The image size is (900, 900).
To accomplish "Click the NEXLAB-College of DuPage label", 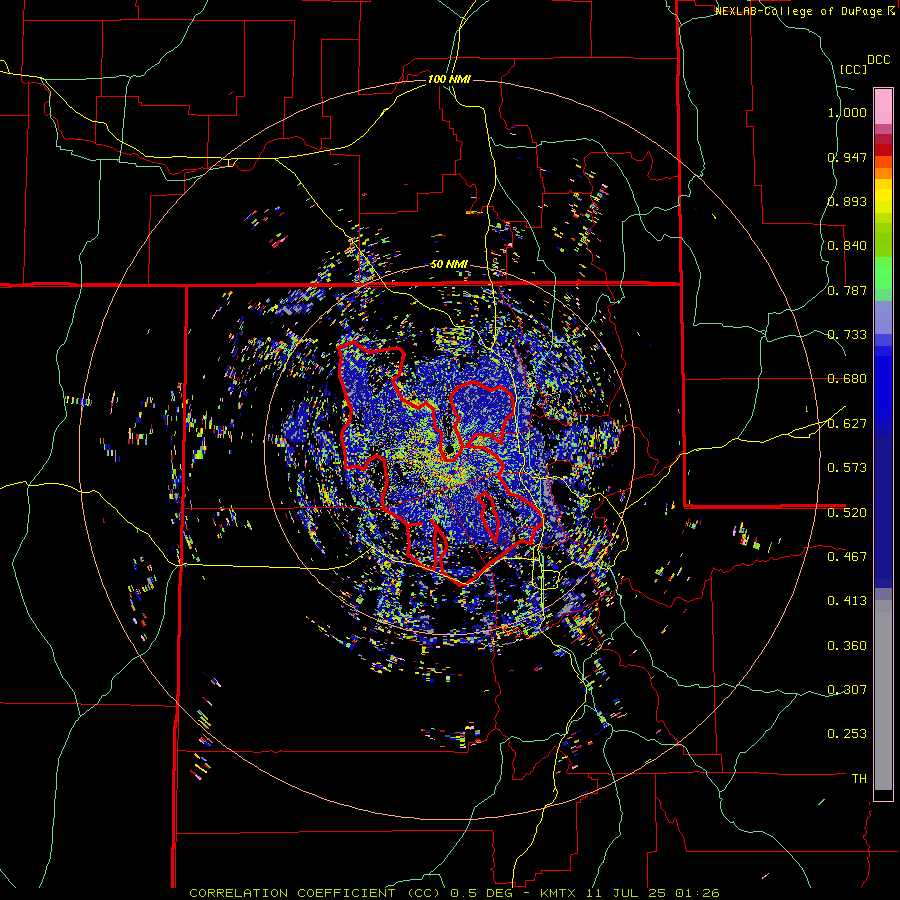I will (799, 11).
